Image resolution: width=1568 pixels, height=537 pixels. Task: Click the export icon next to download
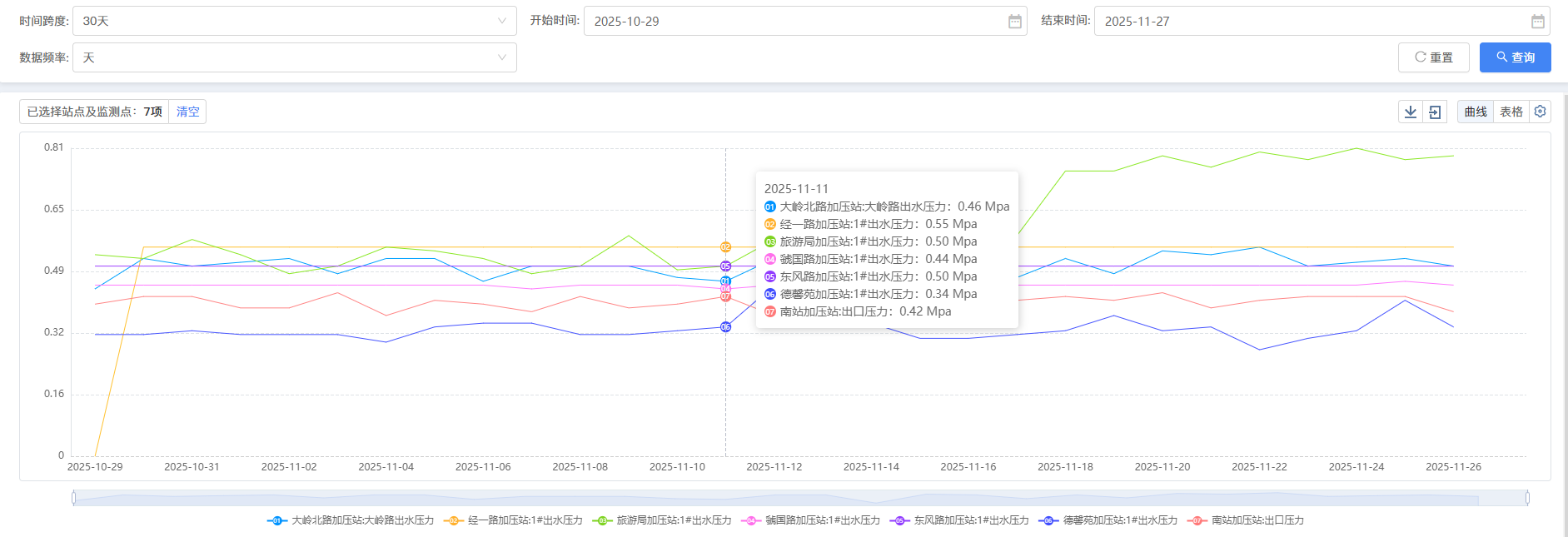1435,112
